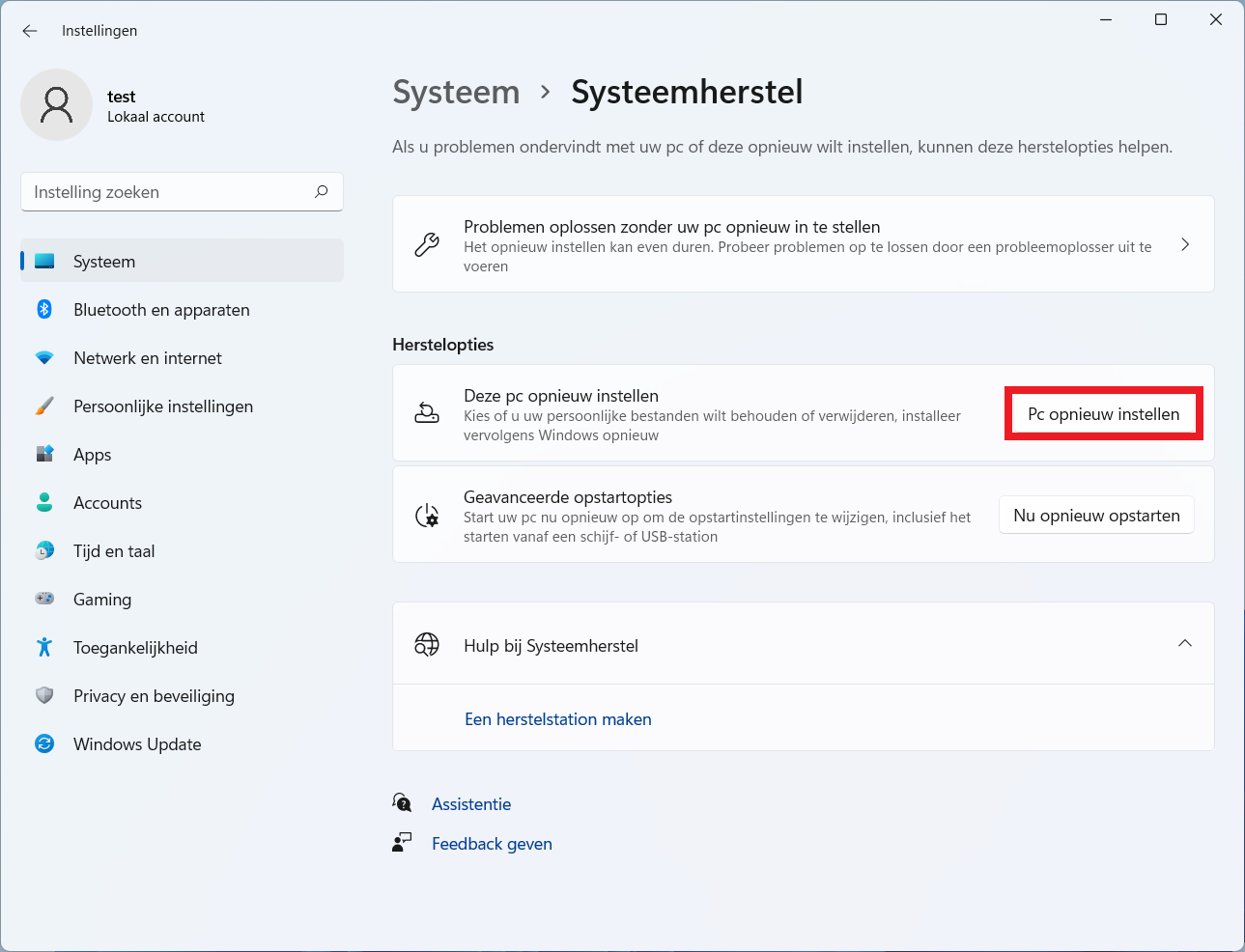Image resolution: width=1245 pixels, height=952 pixels.
Task: Click the advanced startup power icon
Action: [x=427, y=516]
